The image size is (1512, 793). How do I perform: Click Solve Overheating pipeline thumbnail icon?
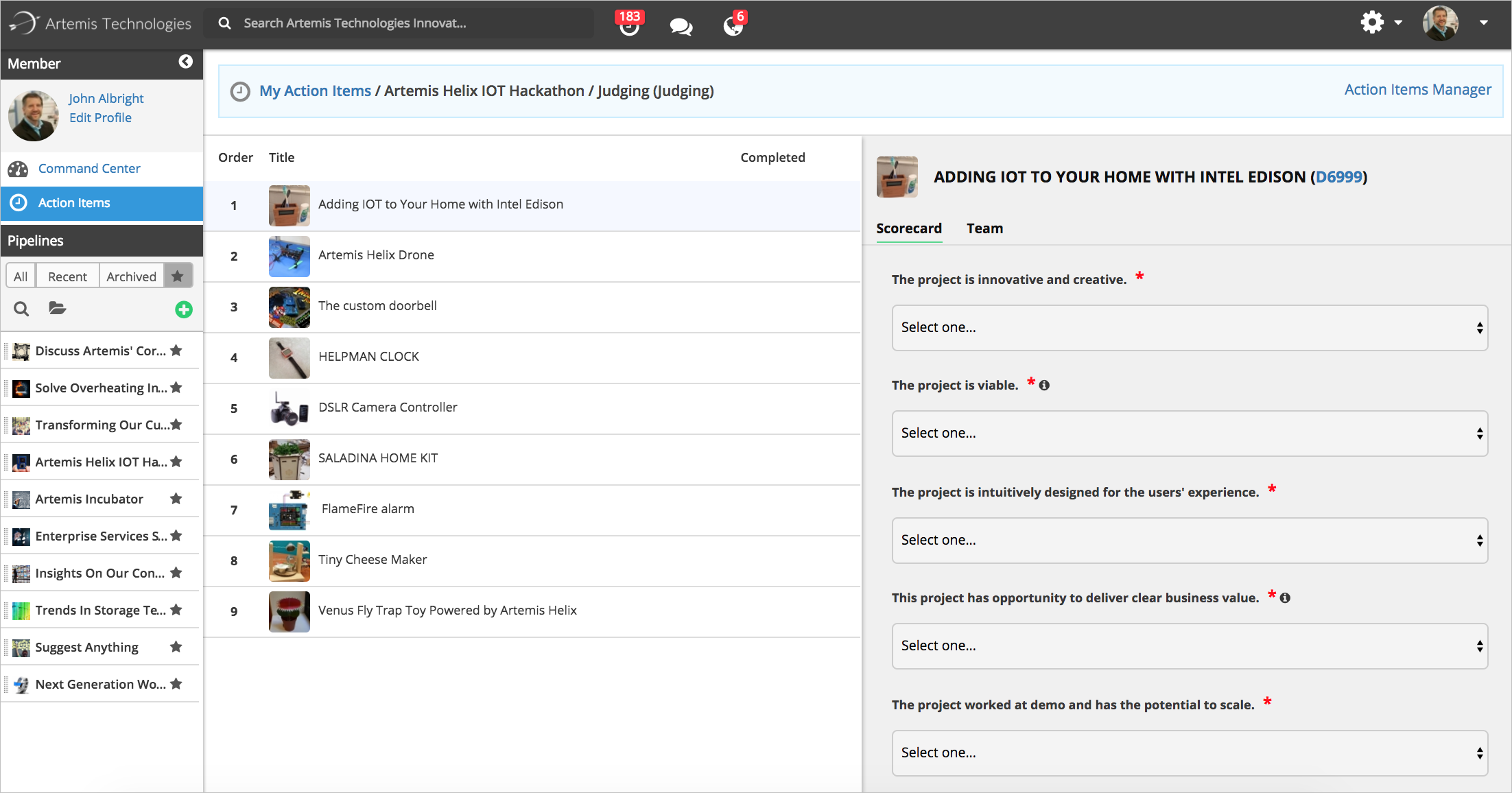pyautogui.click(x=21, y=388)
